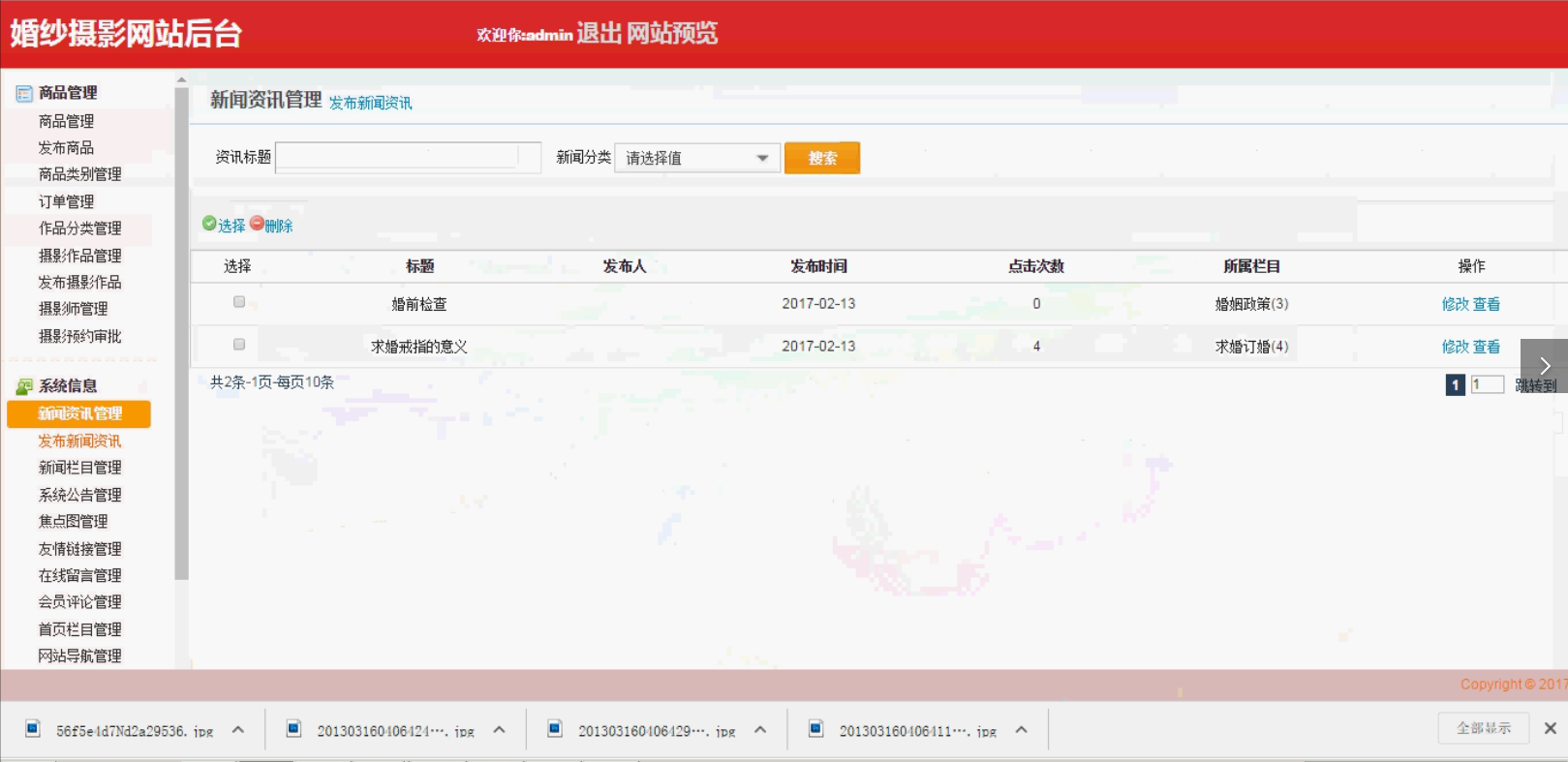Open 系统公告管理 in the sidebar

(x=79, y=495)
